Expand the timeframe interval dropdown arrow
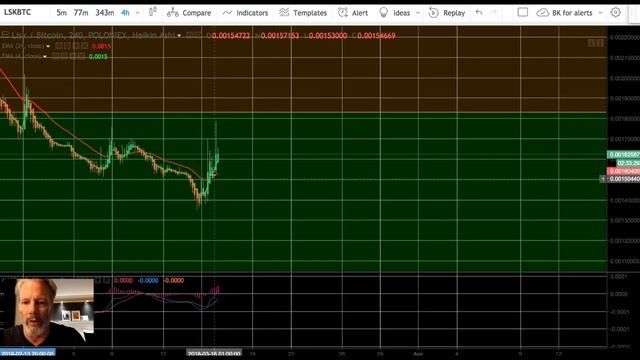Screen dimensions: 640x360 pos(138,13)
